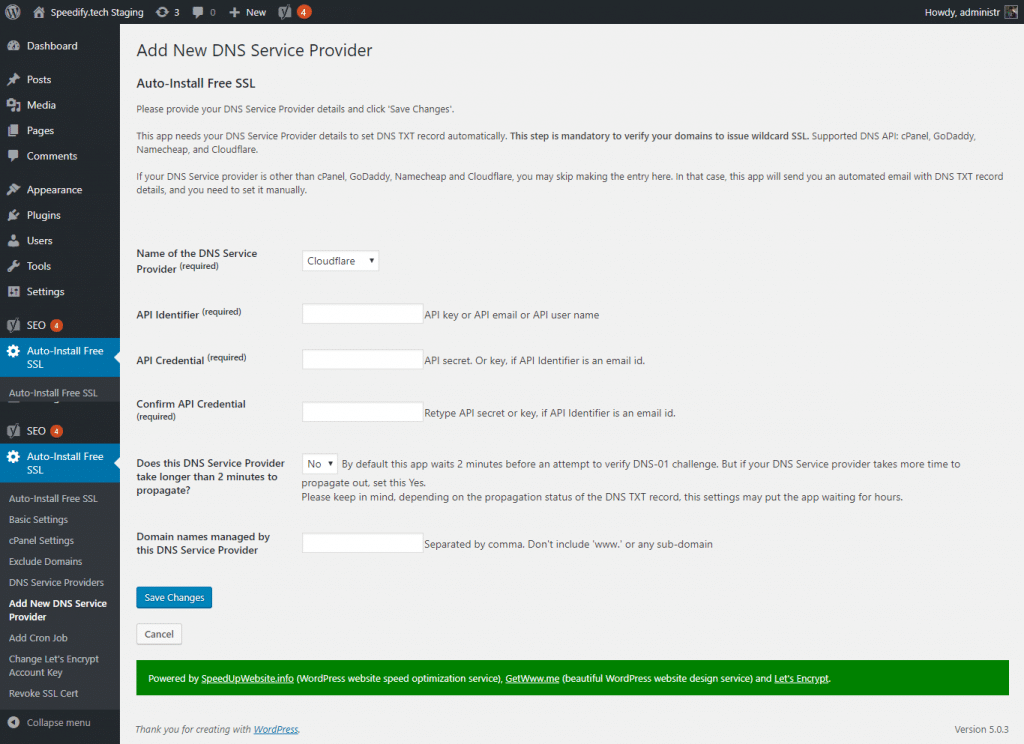Open Media library icon
This screenshot has height=744, width=1024.
pyautogui.click(x=13, y=105)
